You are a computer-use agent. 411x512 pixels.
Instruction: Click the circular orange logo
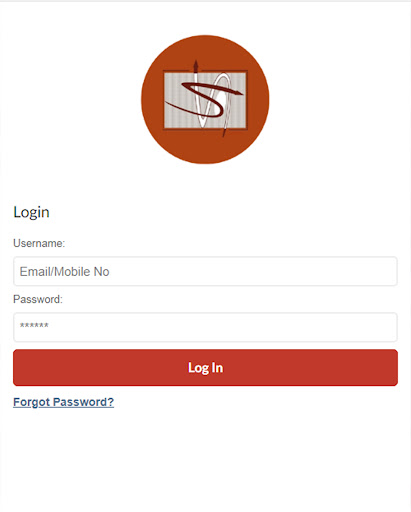205,99
